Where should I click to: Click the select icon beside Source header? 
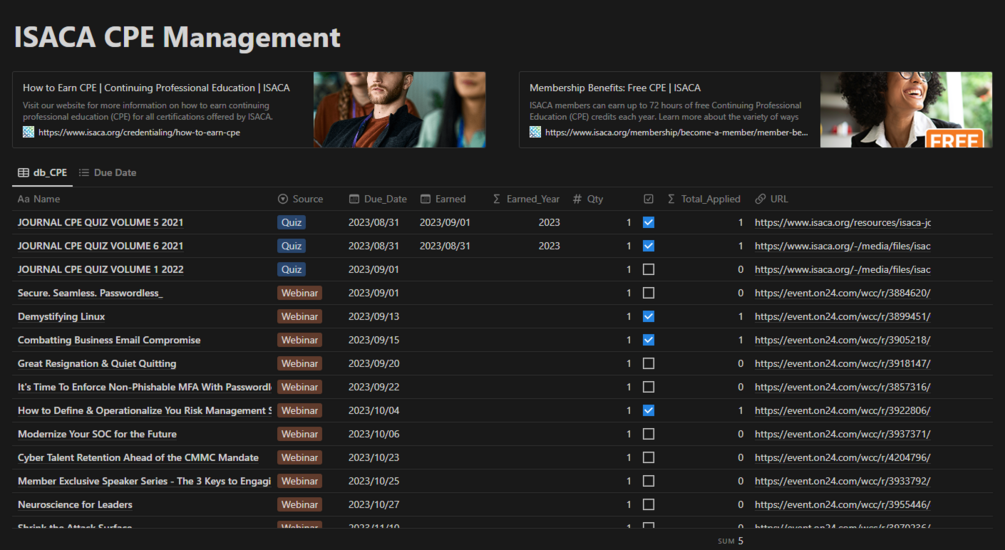[283, 199]
